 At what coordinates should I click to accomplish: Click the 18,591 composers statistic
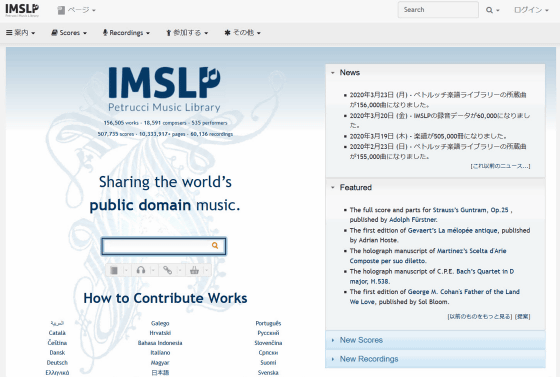tap(165, 123)
